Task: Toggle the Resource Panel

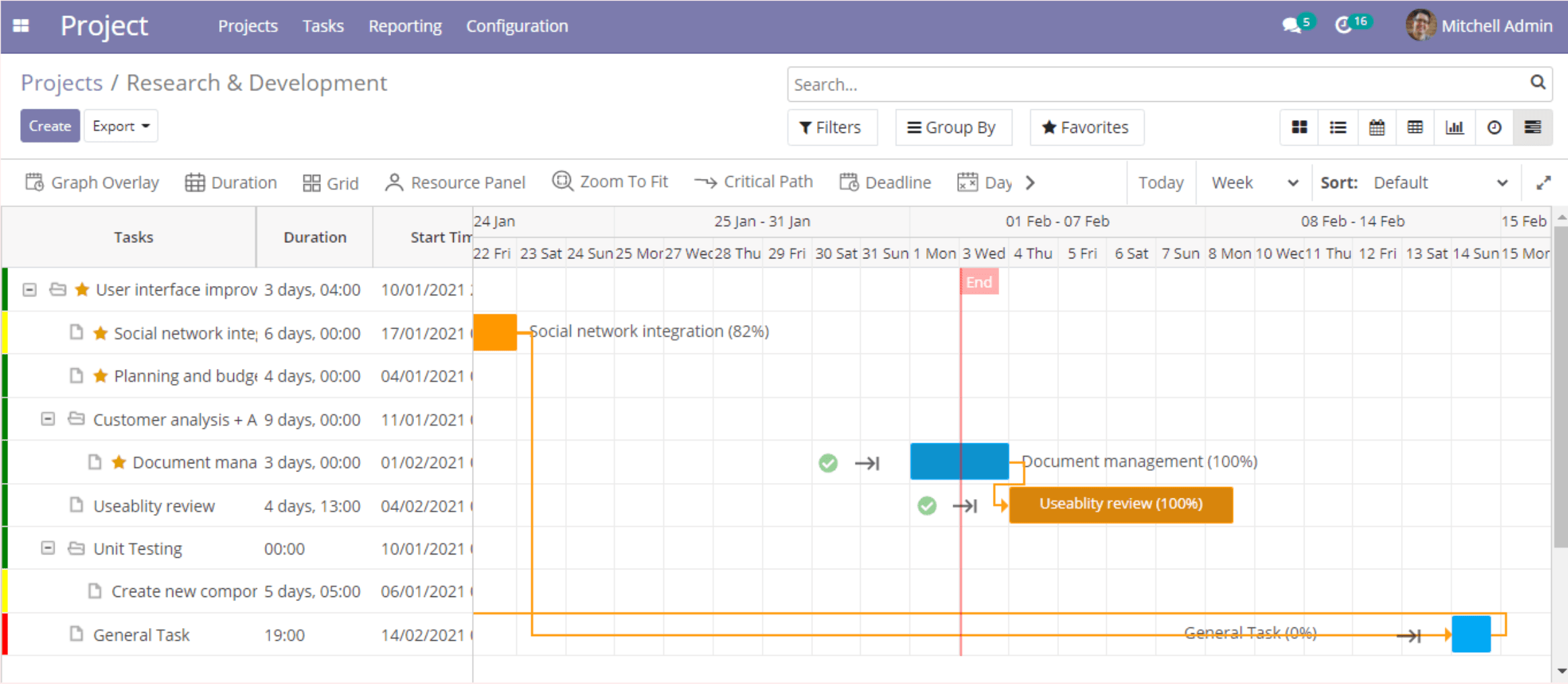Action: 455,183
